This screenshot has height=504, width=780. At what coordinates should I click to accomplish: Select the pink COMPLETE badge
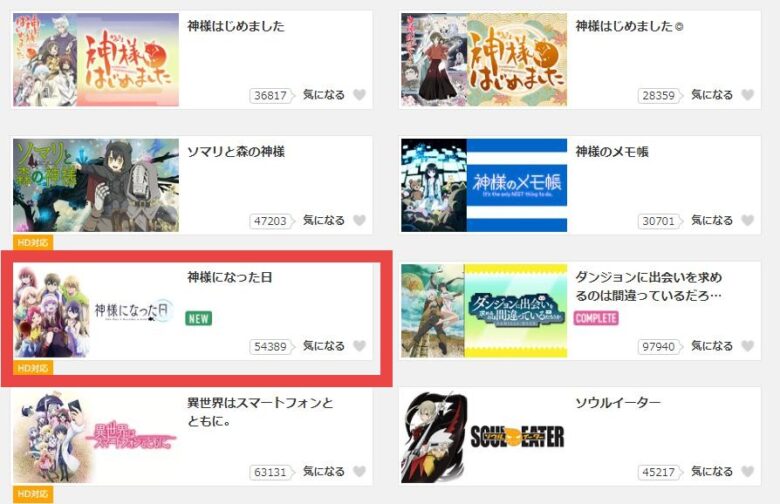click(x=596, y=318)
